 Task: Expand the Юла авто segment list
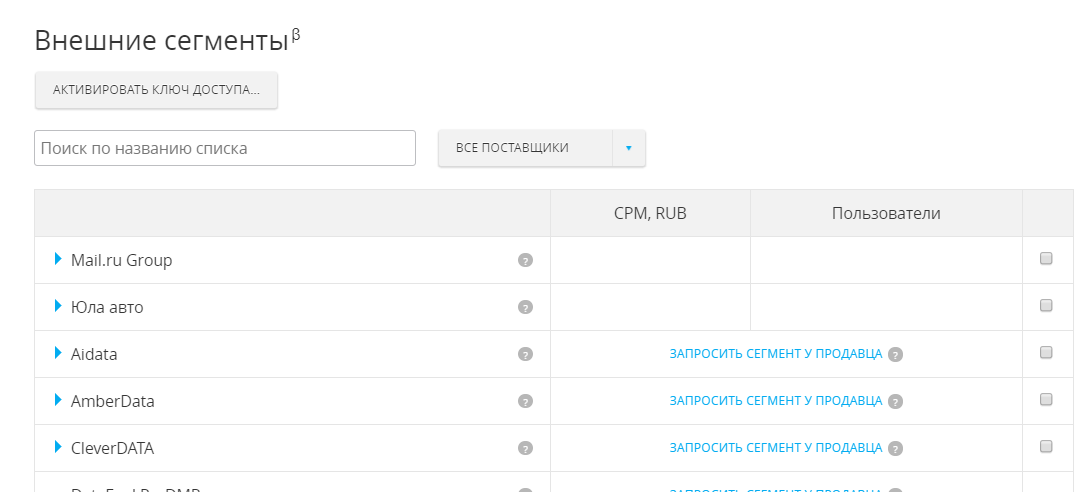coord(58,307)
